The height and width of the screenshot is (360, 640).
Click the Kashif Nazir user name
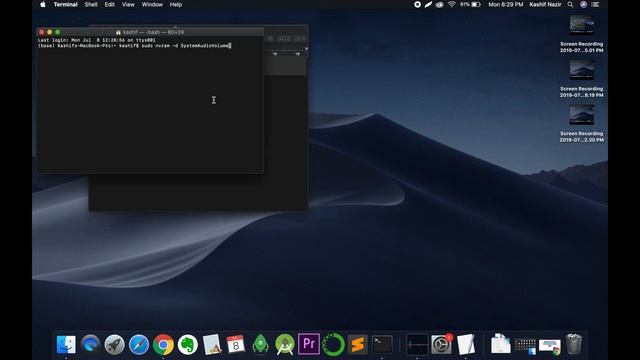point(545,4)
